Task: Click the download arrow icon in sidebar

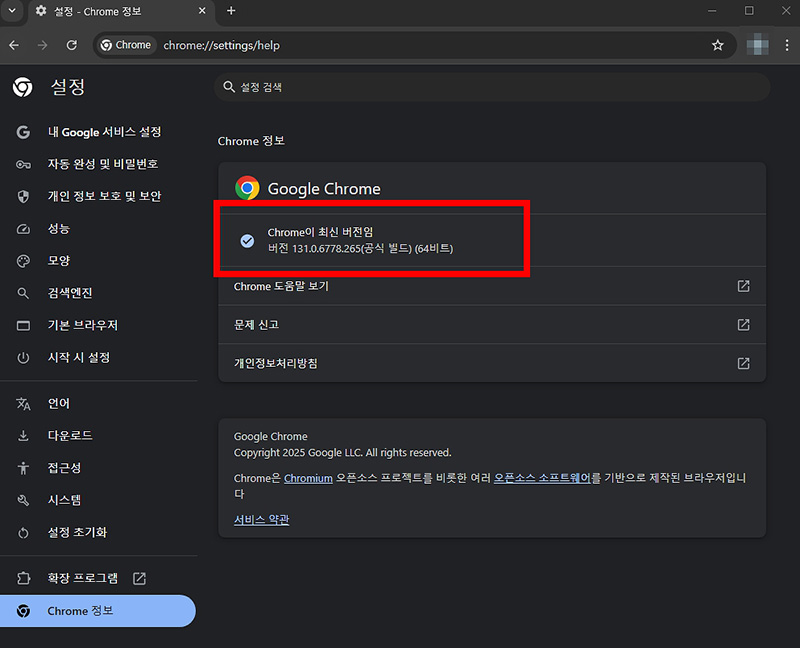Action: coord(23,436)
